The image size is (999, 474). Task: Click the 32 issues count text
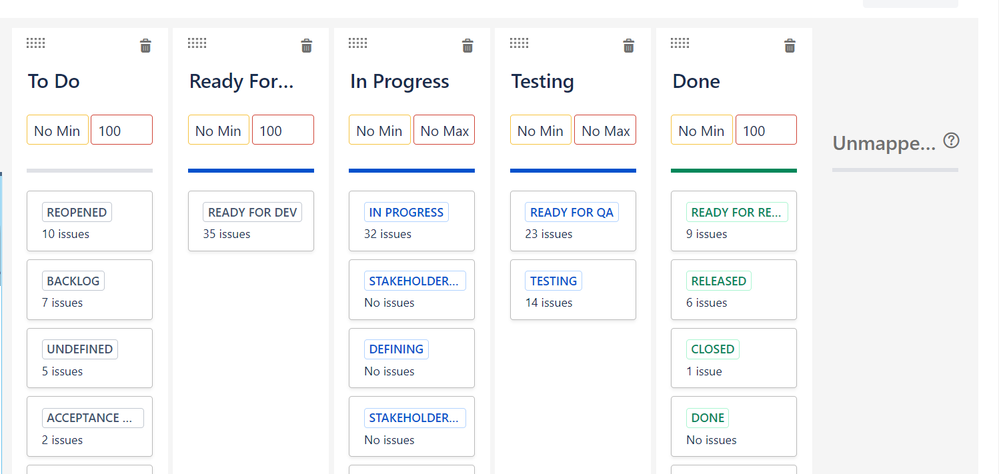coord(388,234)
